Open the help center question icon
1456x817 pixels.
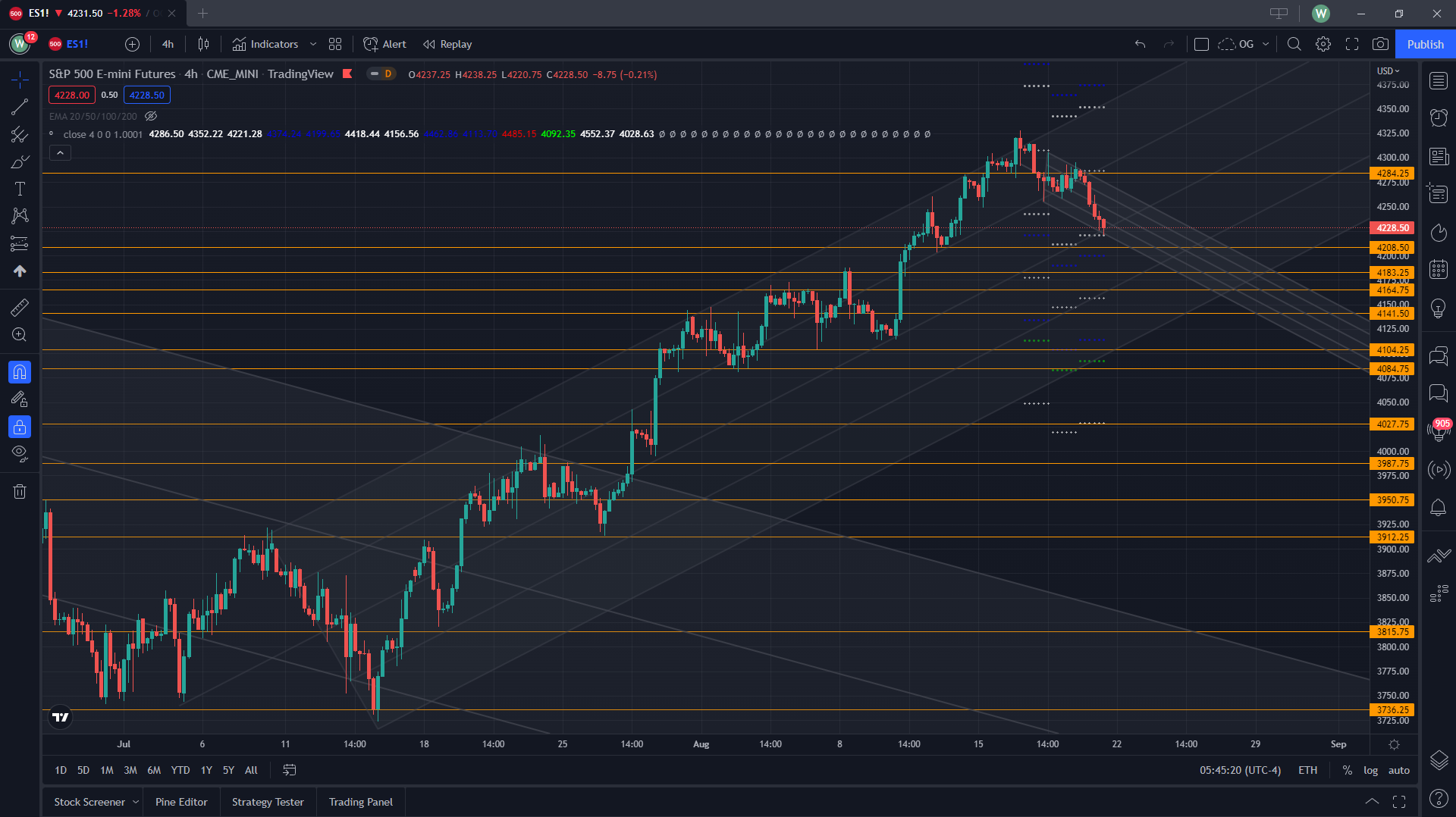pyautogui.click(x=1439, y=798)
